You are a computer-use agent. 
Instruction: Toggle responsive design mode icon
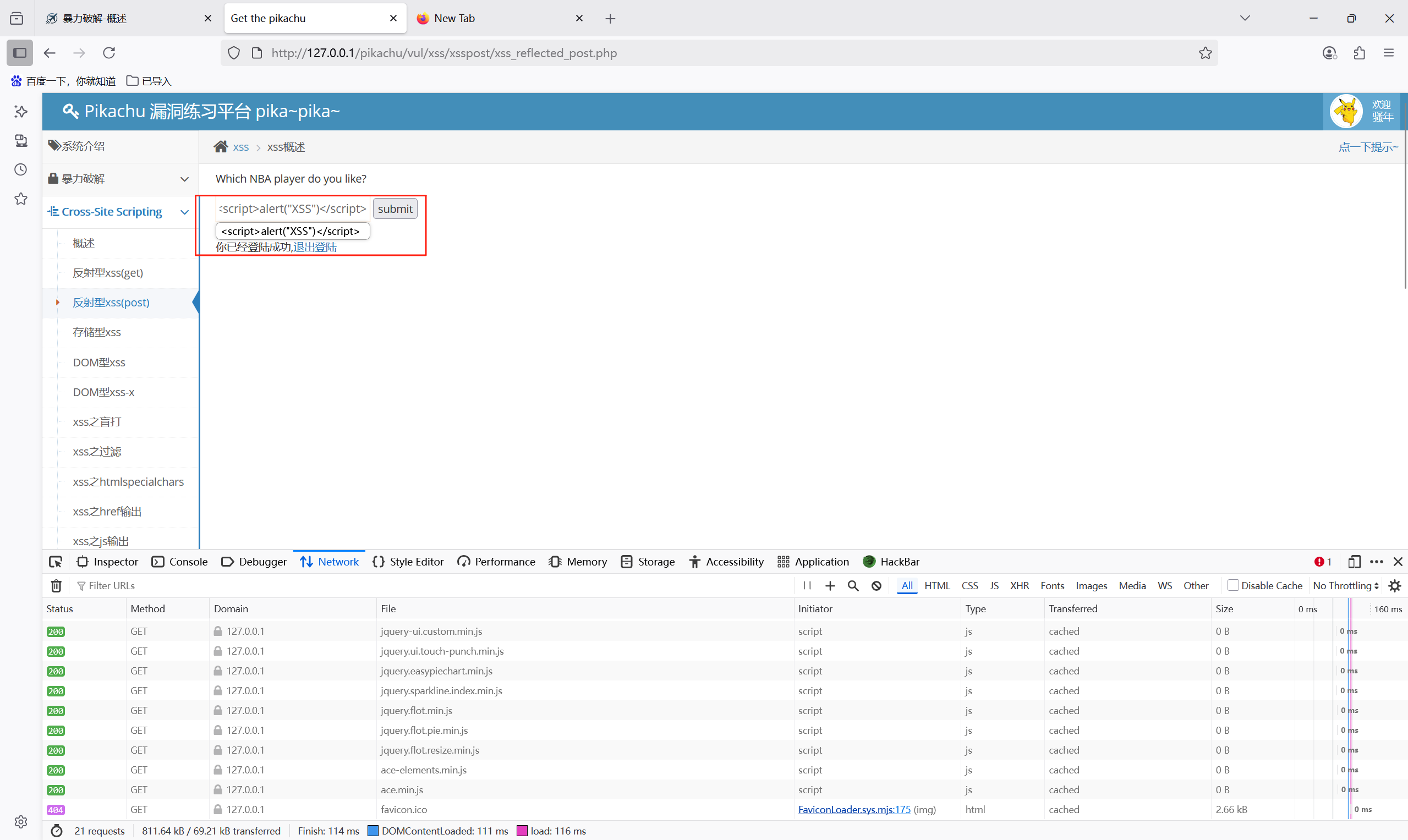pyautogui.click(x=1354, y=562)
